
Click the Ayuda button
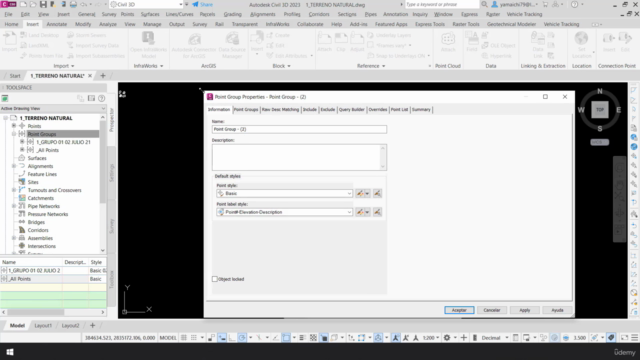(557, 310)
